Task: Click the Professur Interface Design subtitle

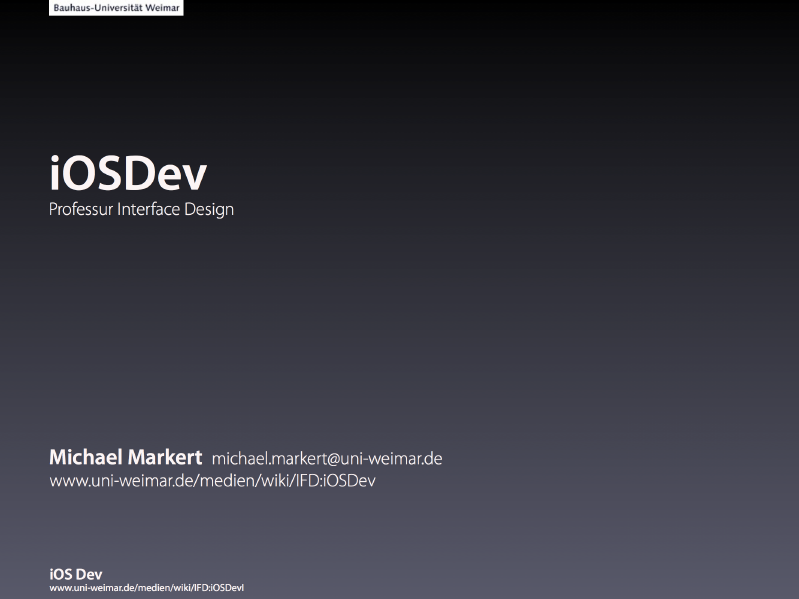Action: pos(141,209)
